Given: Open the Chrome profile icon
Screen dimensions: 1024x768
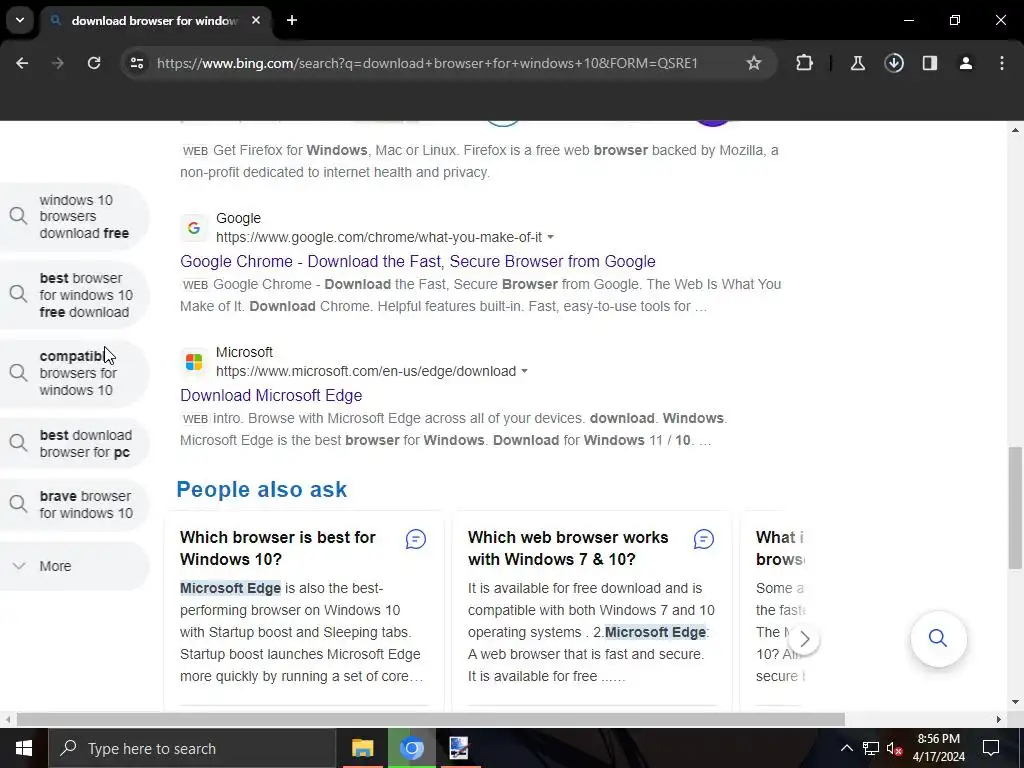Looking at the screenshot, I should click(966, 63).
